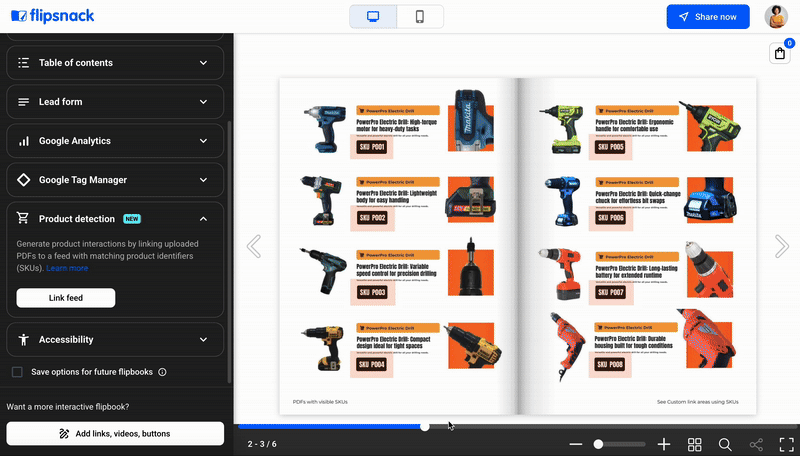Open the Flipsnack logo home link

tap(53, 16)
